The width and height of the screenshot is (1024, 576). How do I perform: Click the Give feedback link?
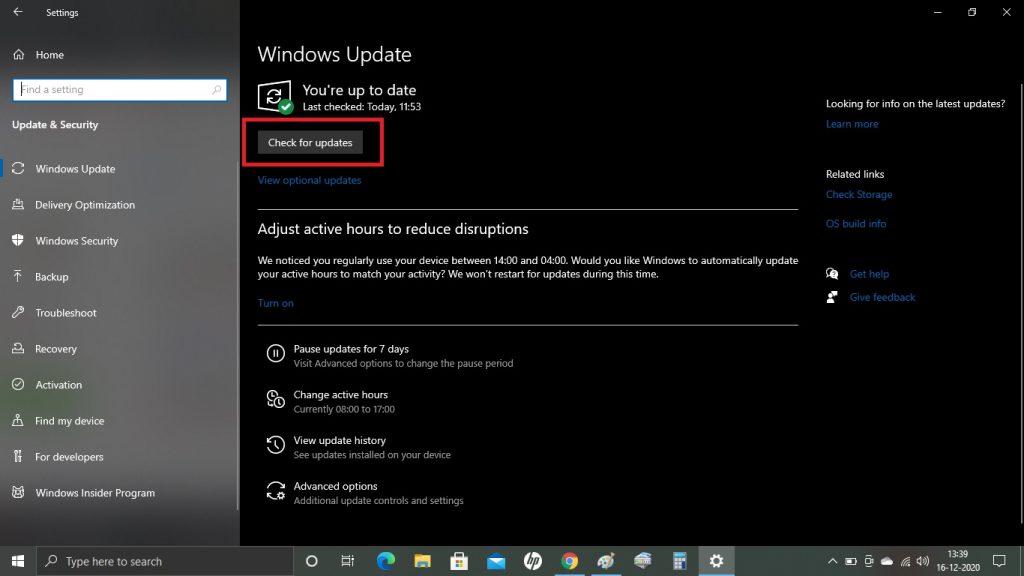coord(882,297)
